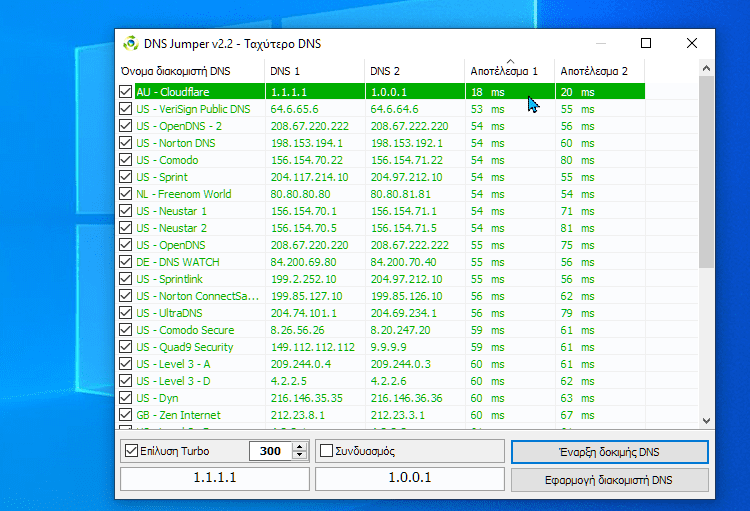
Task: Sort by Αποτέλεσμα 2 column header
Action: tap(600, 71)
